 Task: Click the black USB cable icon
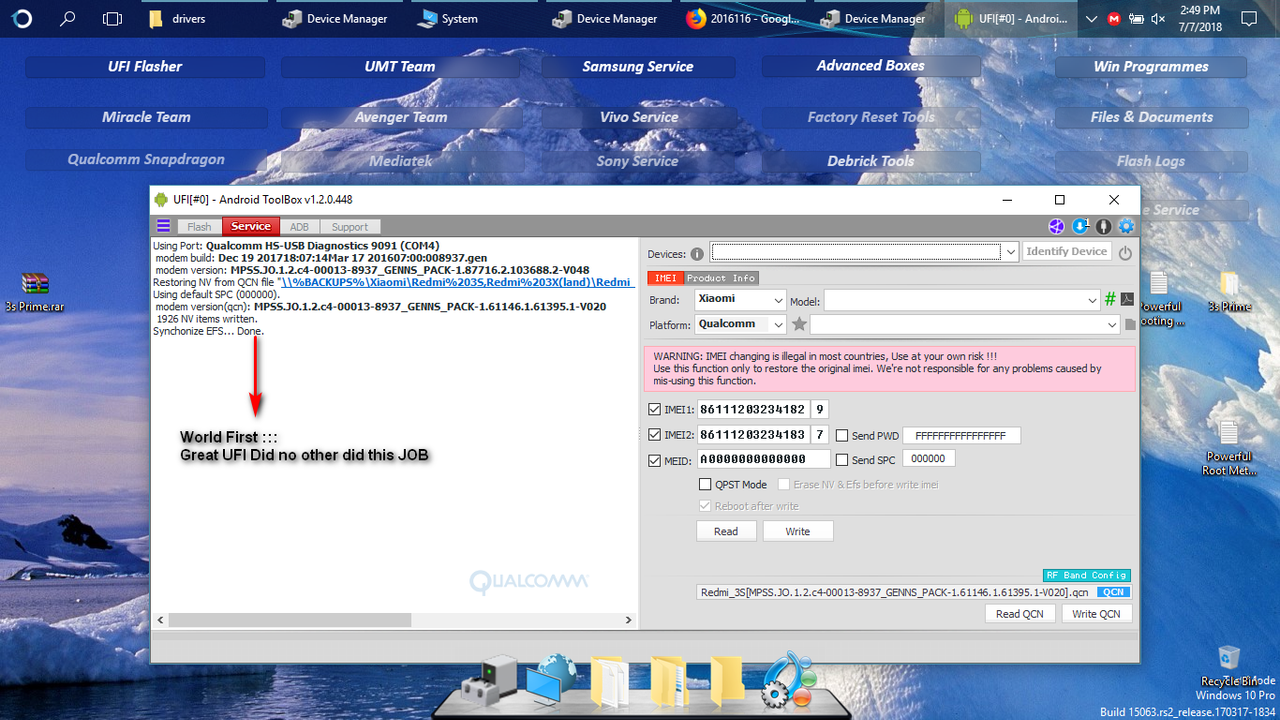coord(1103,227)
